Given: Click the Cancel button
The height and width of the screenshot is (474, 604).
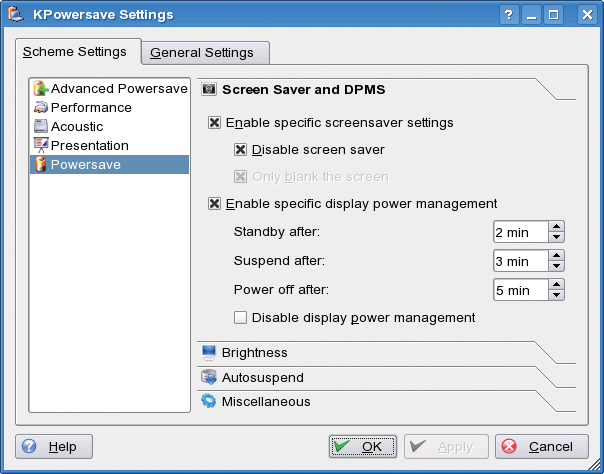Looking at the screenshot, I should [542, 447].
